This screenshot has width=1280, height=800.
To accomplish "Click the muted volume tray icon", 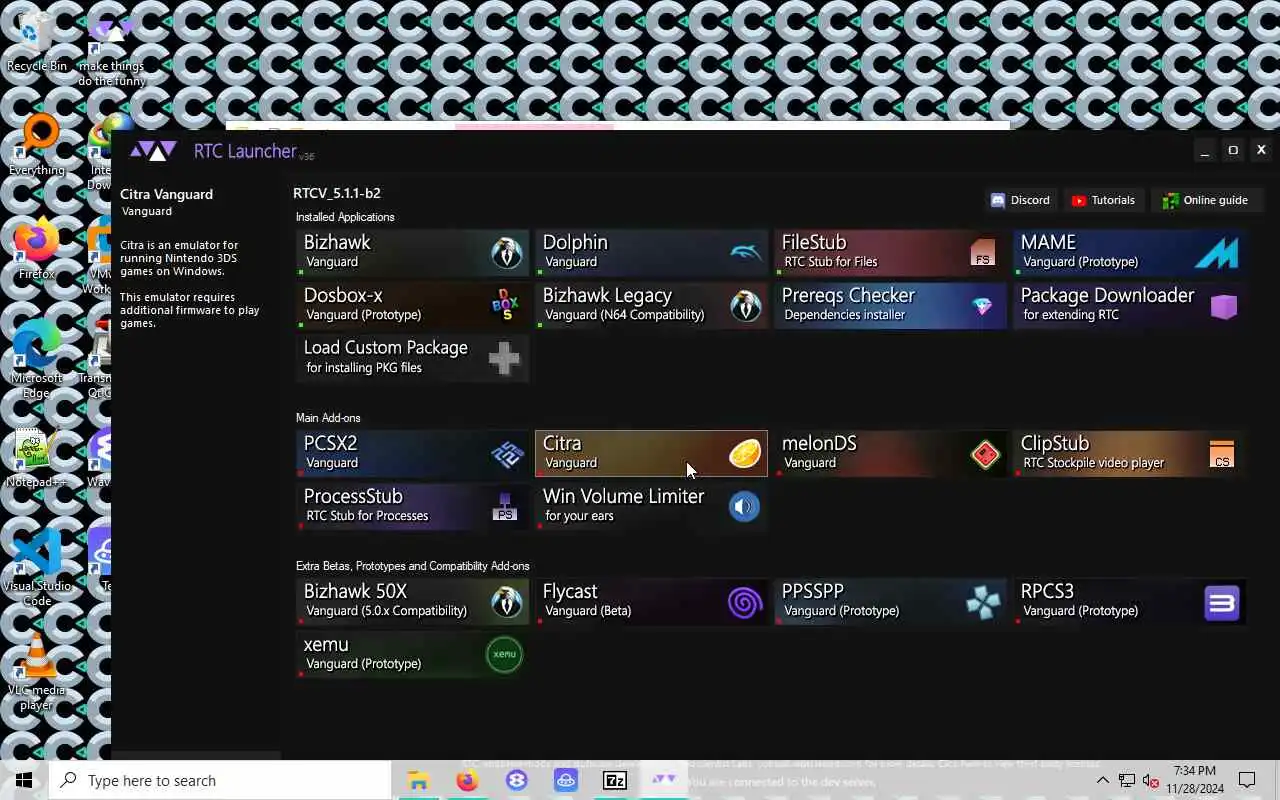I will (1150, 780).
